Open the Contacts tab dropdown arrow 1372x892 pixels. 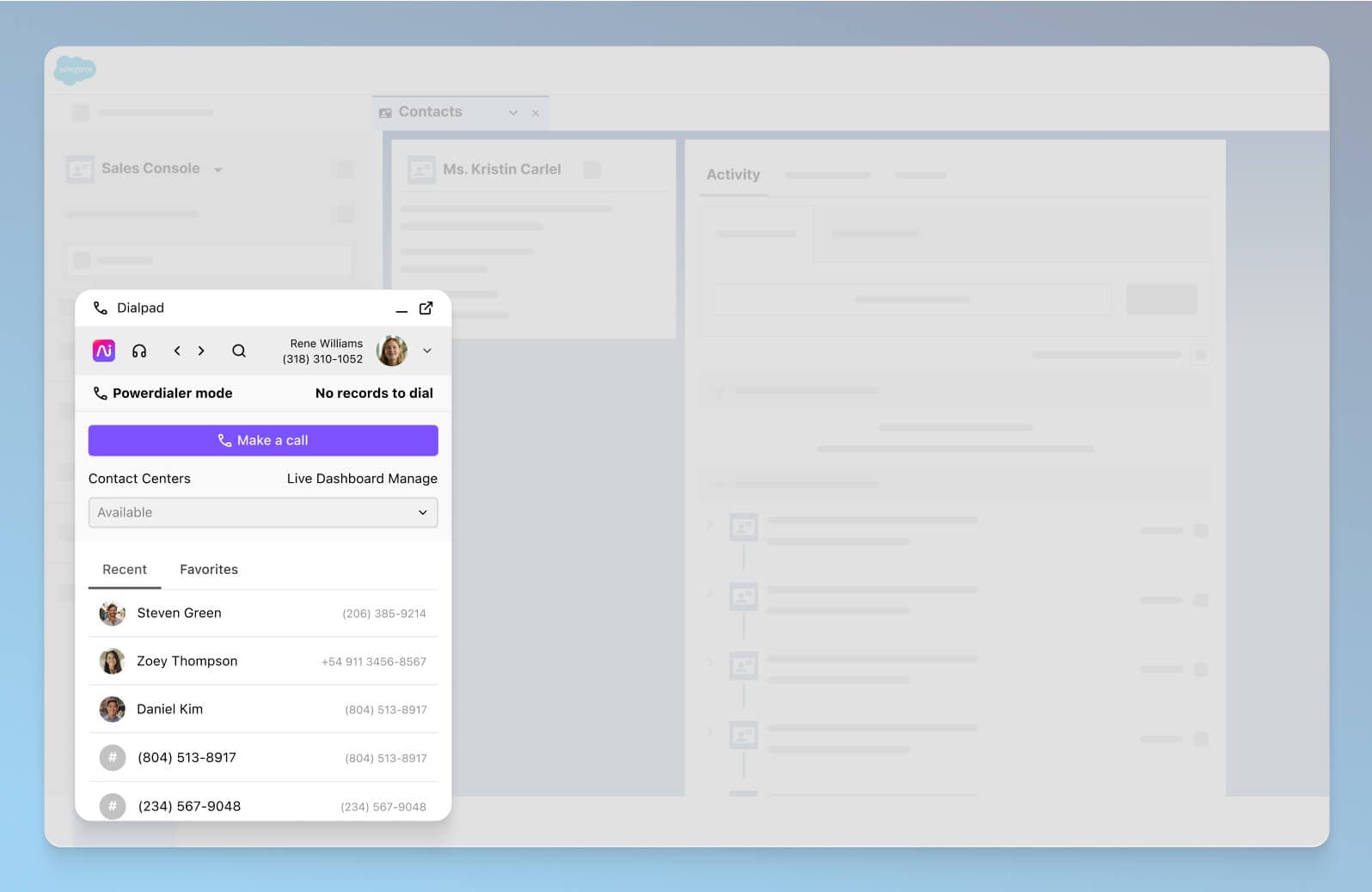pos(513,113)
